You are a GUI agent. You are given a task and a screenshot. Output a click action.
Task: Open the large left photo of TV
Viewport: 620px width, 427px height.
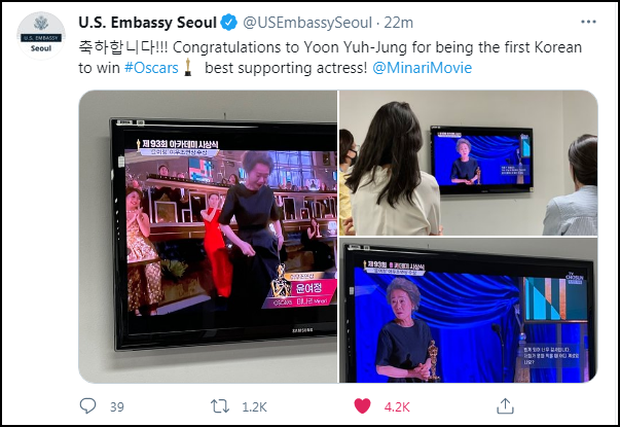[208, 236]
